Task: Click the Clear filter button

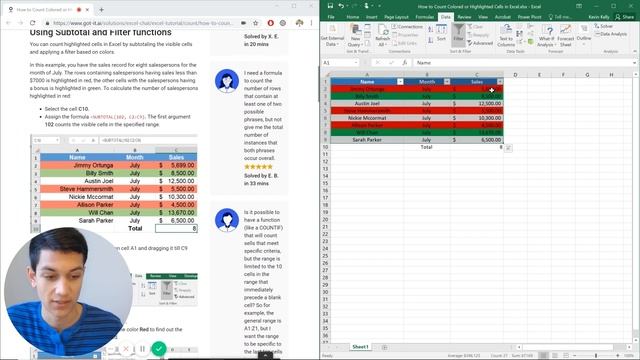Action: point(476,27)
